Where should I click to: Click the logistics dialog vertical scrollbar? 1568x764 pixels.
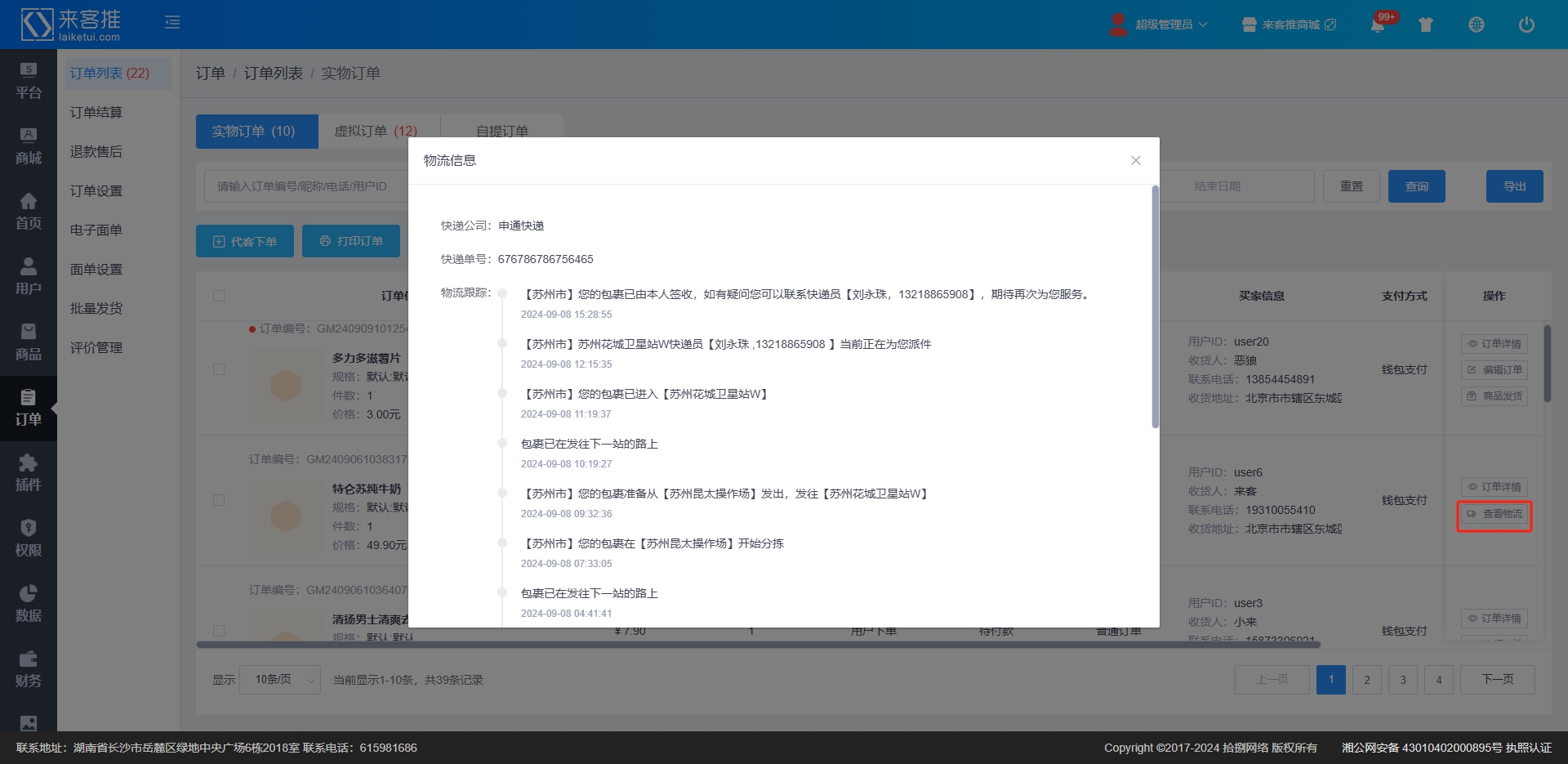coord(1155,306)
